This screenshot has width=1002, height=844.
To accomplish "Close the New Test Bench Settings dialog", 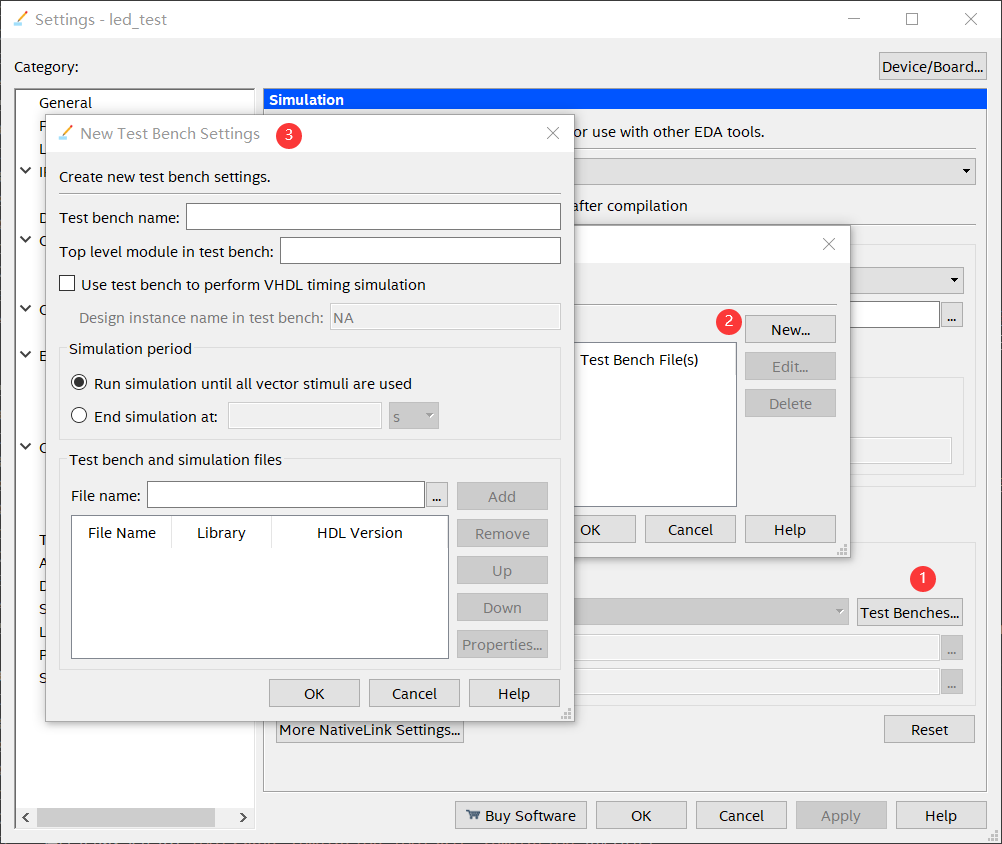I will tap(553, 133).
